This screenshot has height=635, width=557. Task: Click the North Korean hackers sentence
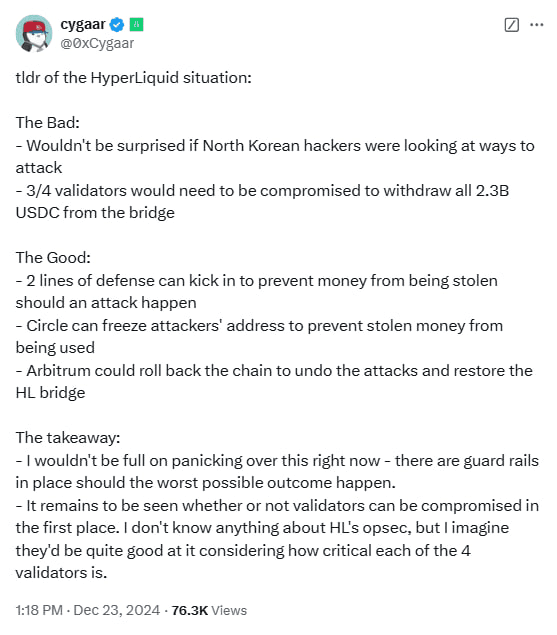tap(275, 156)
